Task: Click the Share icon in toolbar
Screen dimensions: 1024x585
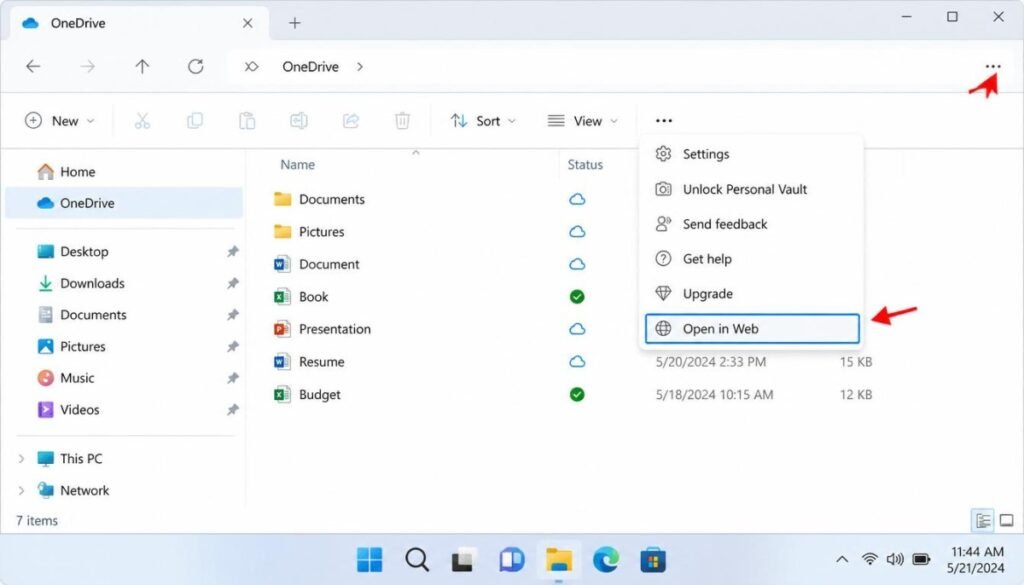Action: (351, 121)
